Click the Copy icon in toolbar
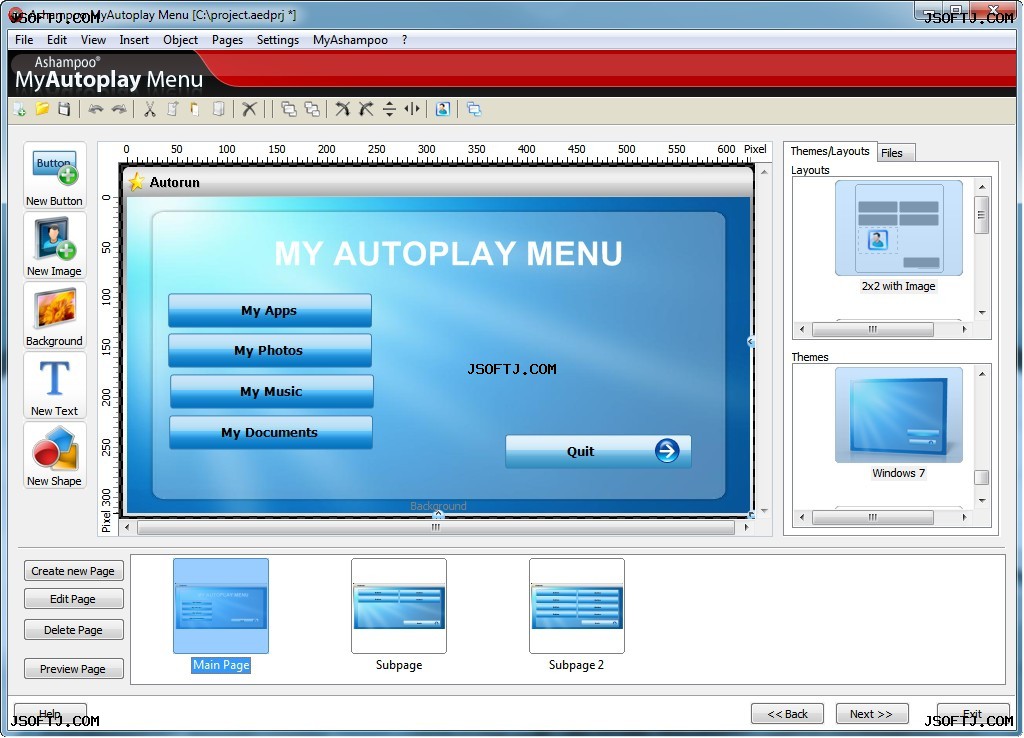Screen dimensions: 1024x738 point(172,109)
